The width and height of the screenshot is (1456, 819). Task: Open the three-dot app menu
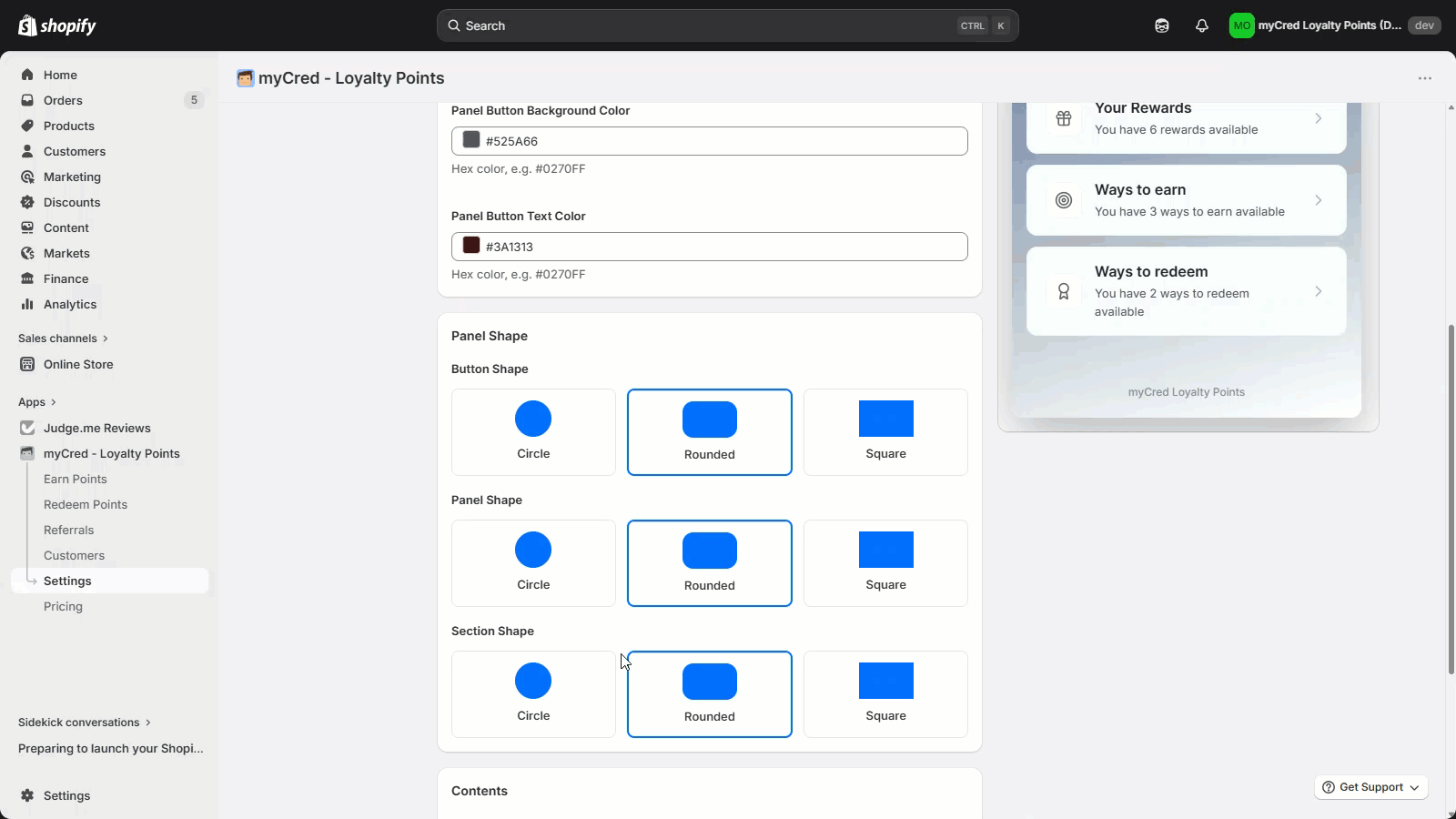click(1424, 78)
